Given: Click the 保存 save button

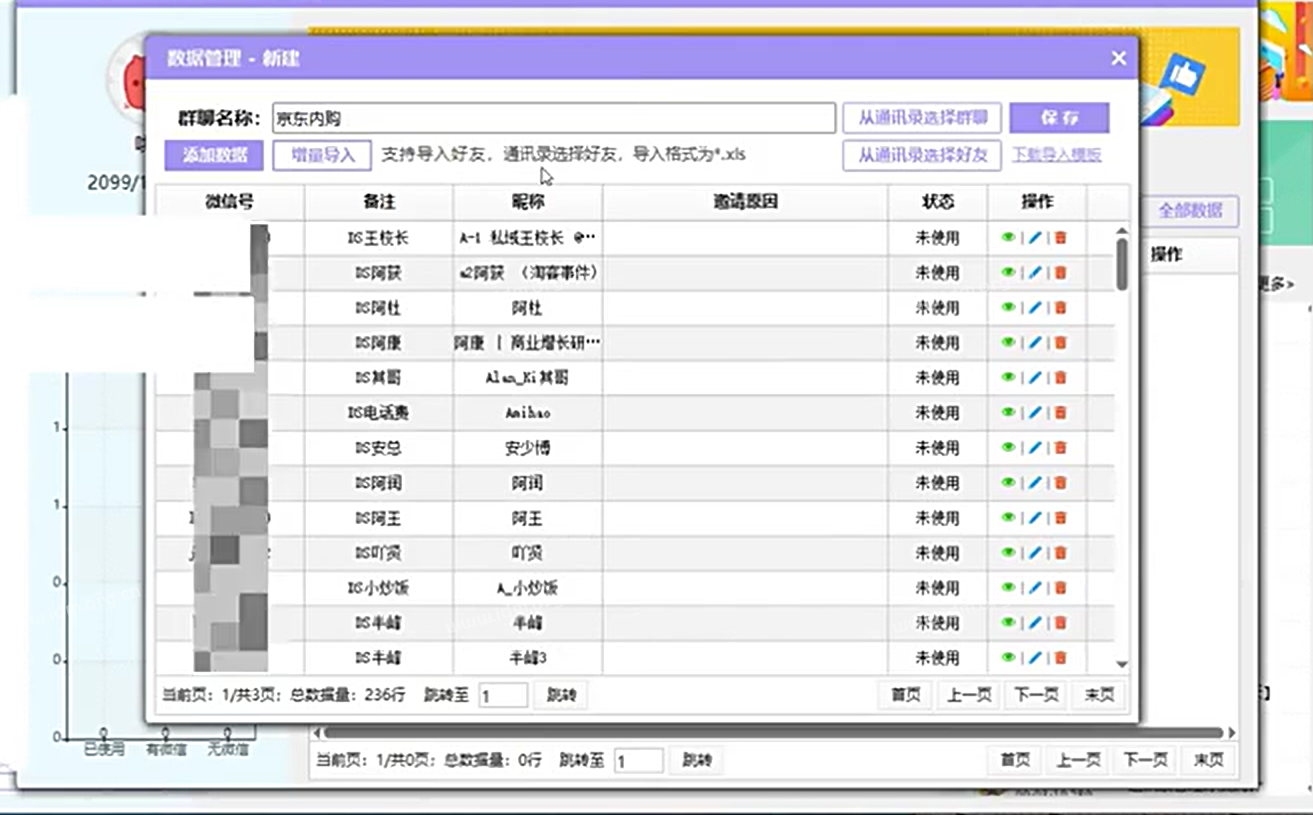Looking at the screenshot, I should pos(1059,118).
